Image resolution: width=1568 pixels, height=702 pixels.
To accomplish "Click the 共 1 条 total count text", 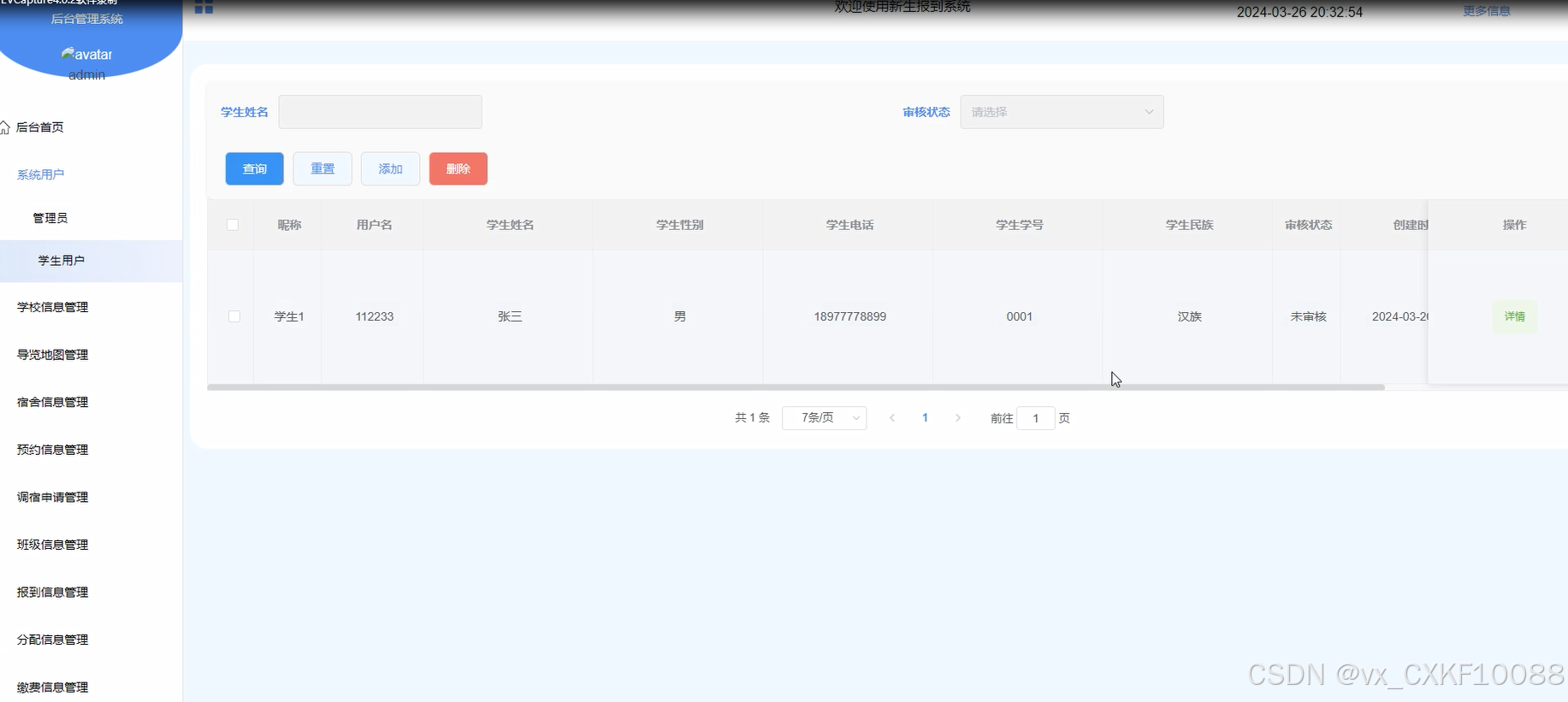I will pyautogui.click(x=752, y=418).
